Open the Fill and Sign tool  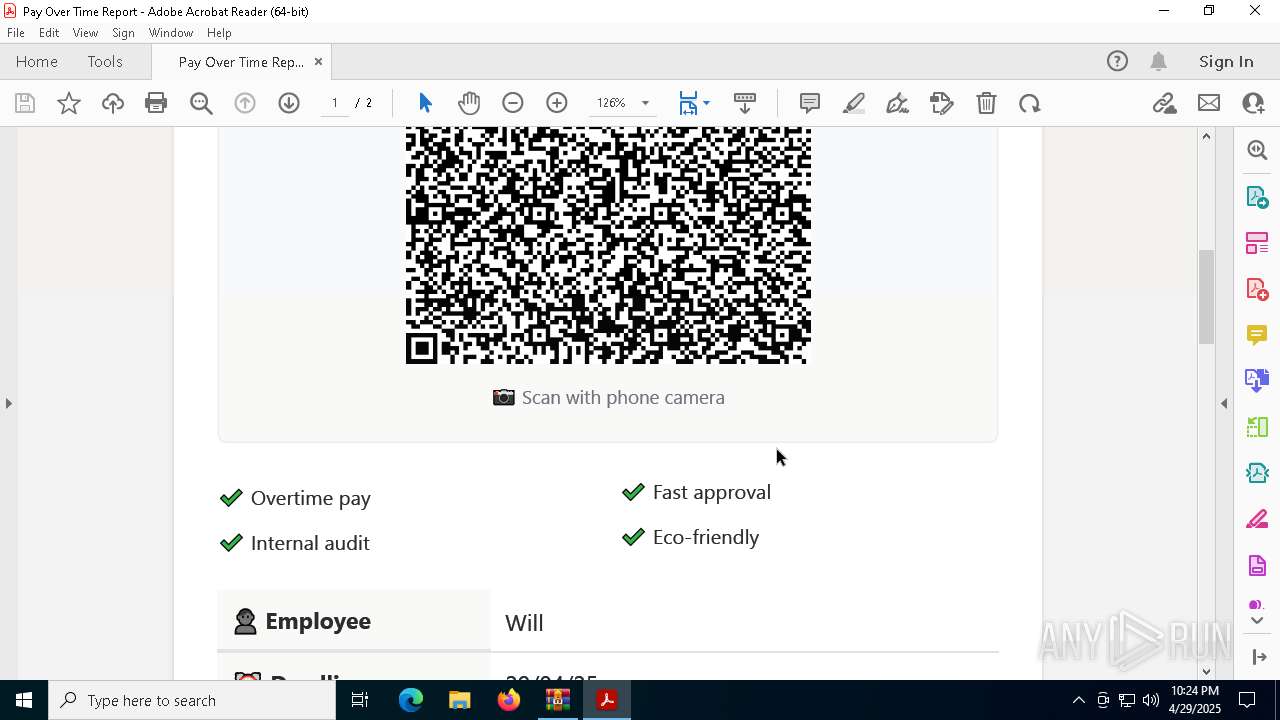point(942,103)
